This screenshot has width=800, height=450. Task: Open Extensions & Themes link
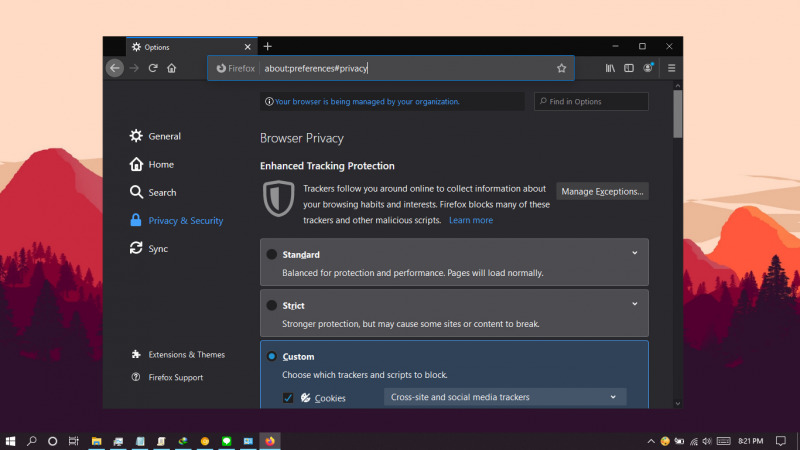[178, 355]
